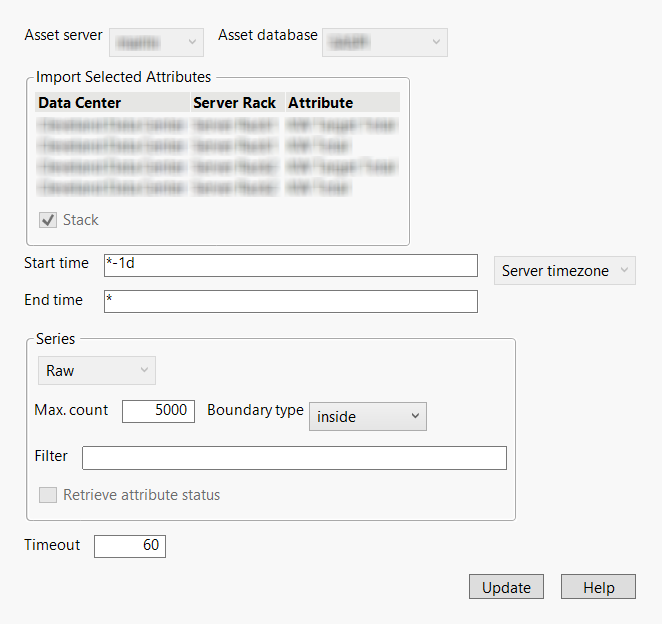Click the Timeout value field
The width and height of the screenshot is (662, 624).
130,546
